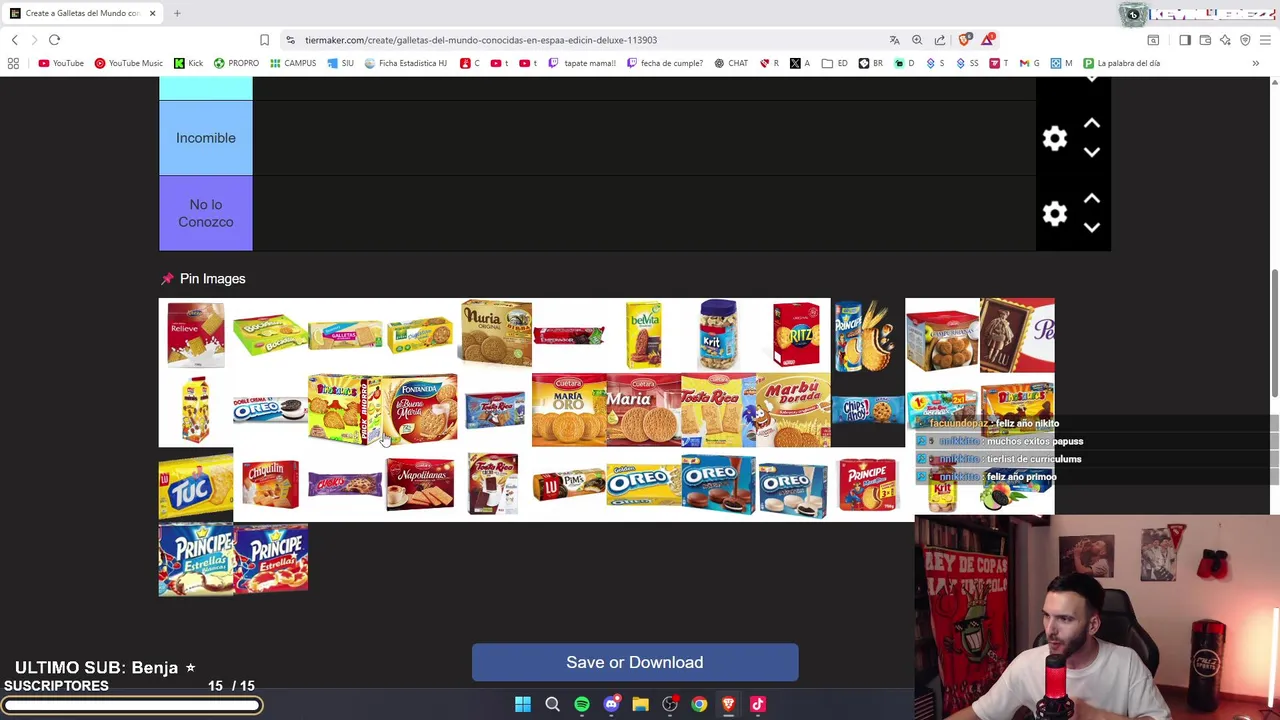1280x720 pixels.
Task: Select the Relieve cookie image
Action: (196, 335)
